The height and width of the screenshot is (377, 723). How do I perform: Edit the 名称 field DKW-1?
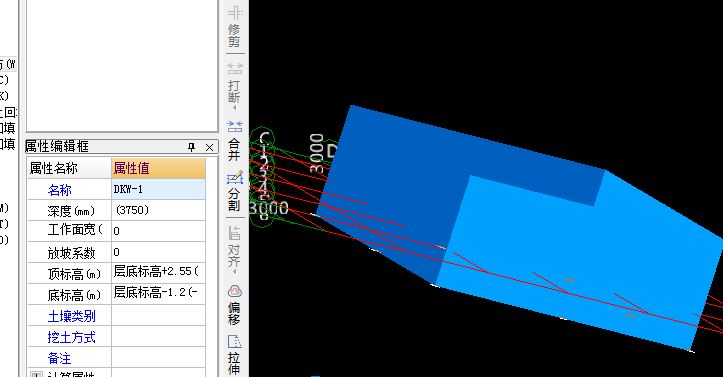(158, 189)
